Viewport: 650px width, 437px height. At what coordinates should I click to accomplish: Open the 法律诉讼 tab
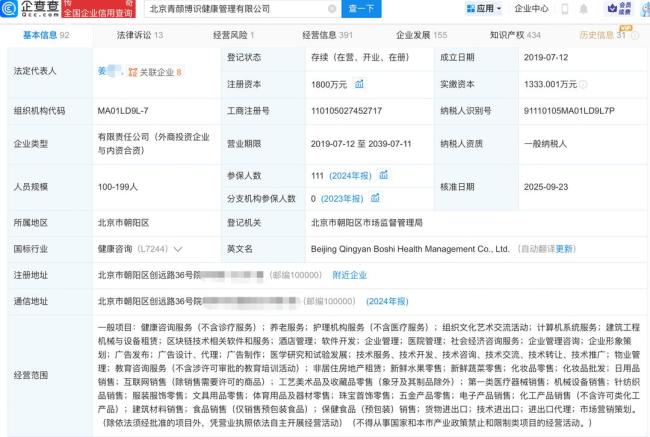click(140, 35)
